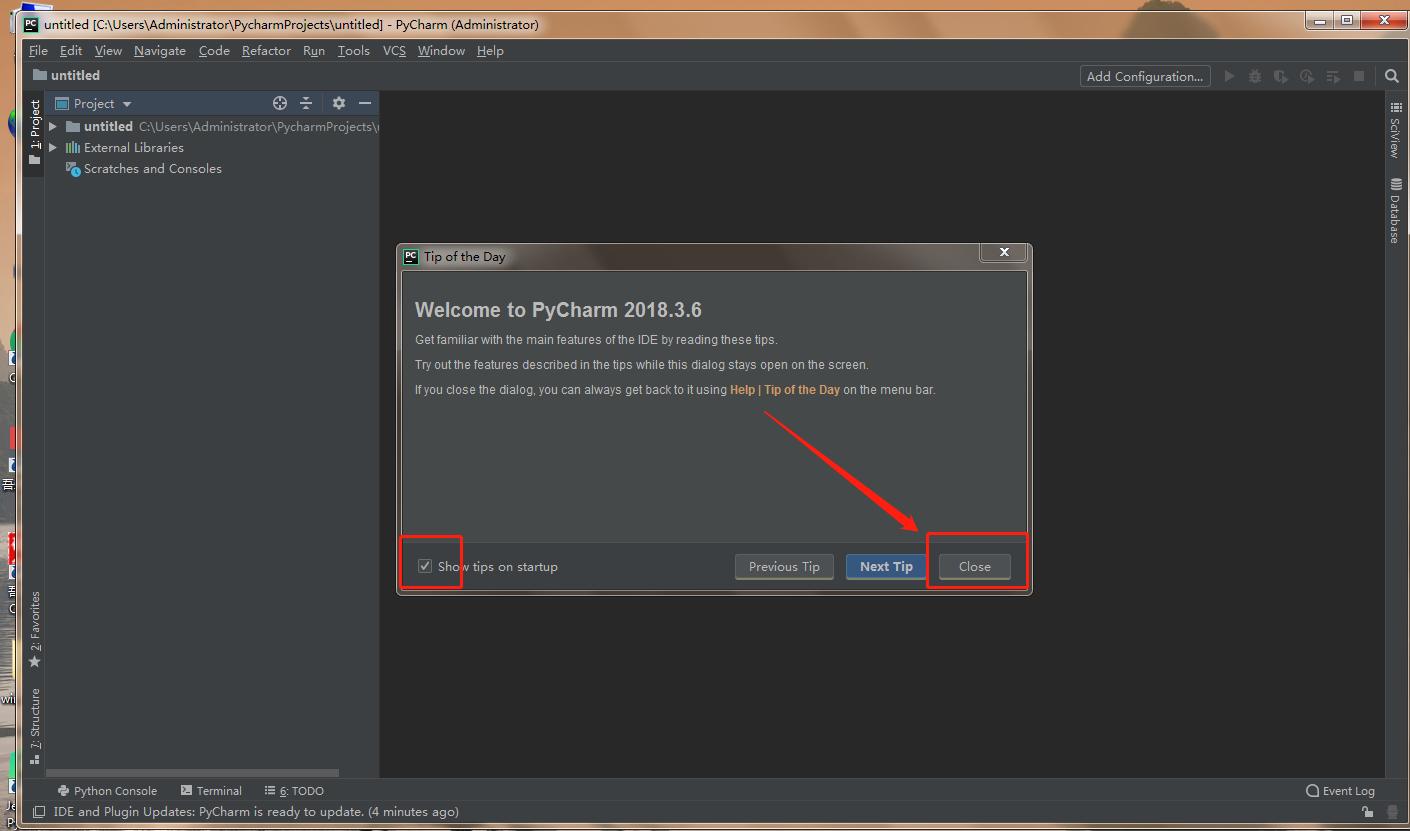The height and width of the screenshot is (831, 1410).
Task: Open the Database side tab
Action: click(1395, 211)
